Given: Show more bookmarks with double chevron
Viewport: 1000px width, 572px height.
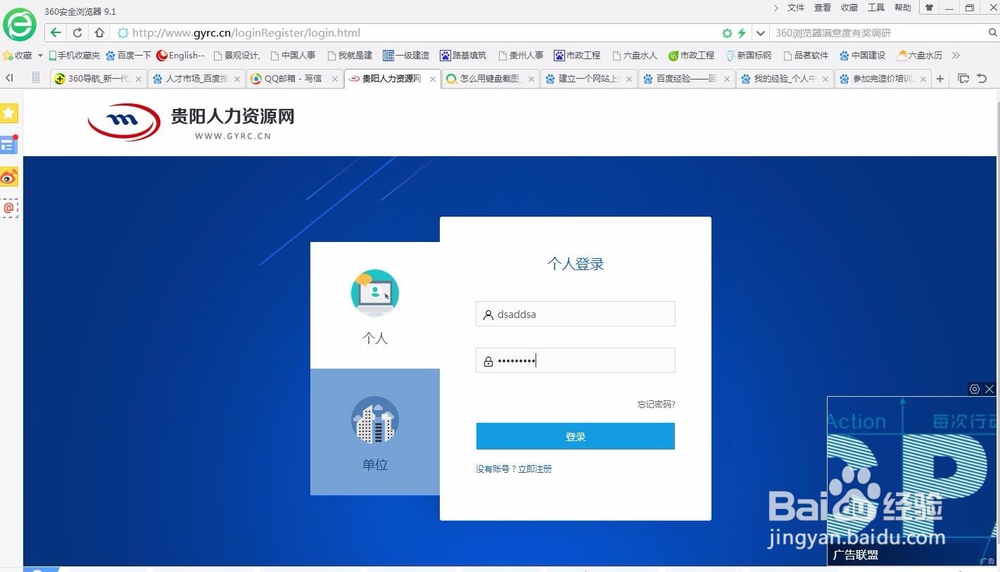Looking at the screenshot, I should [956, 55].
